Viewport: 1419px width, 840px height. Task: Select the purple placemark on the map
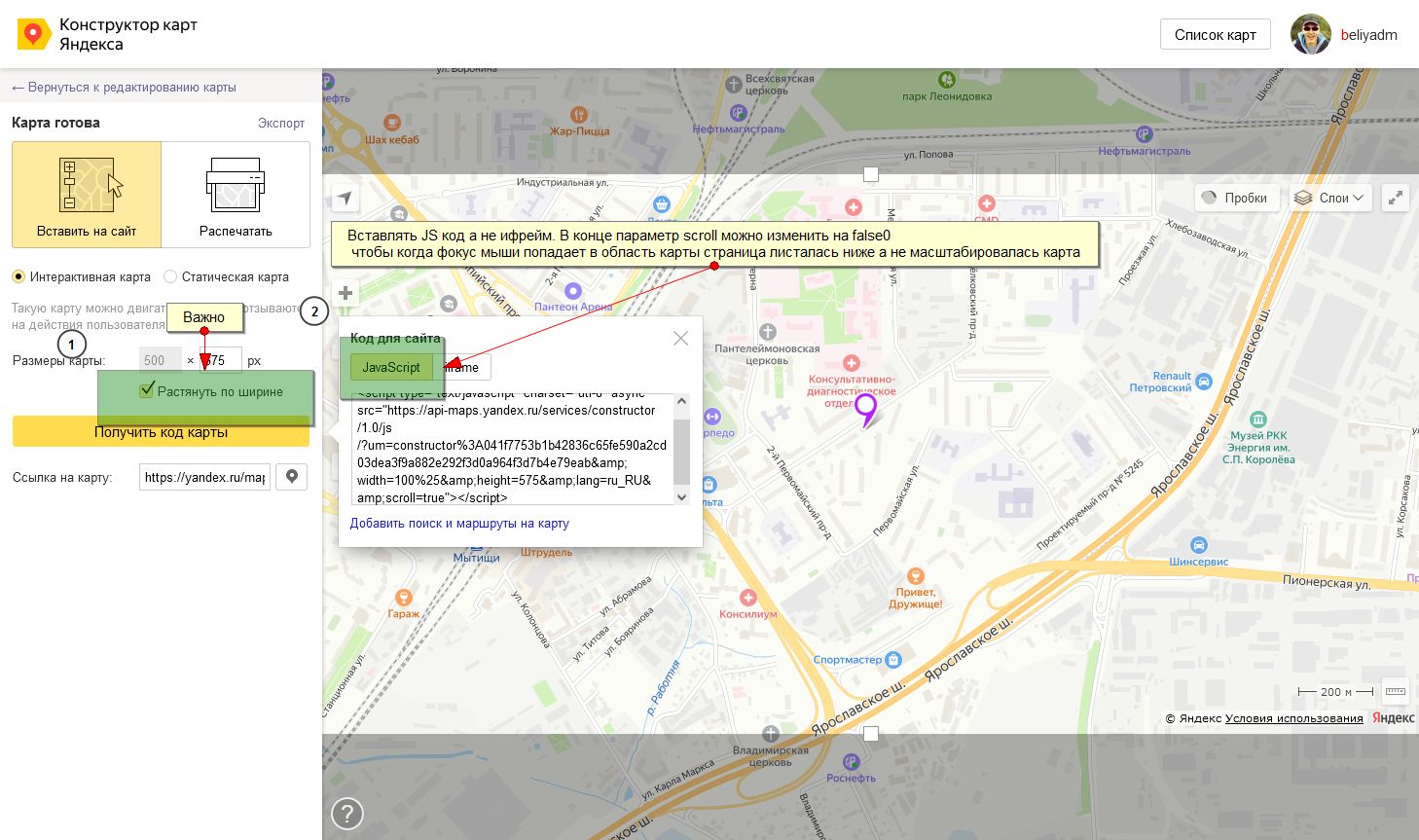click(x=865, y=410)
